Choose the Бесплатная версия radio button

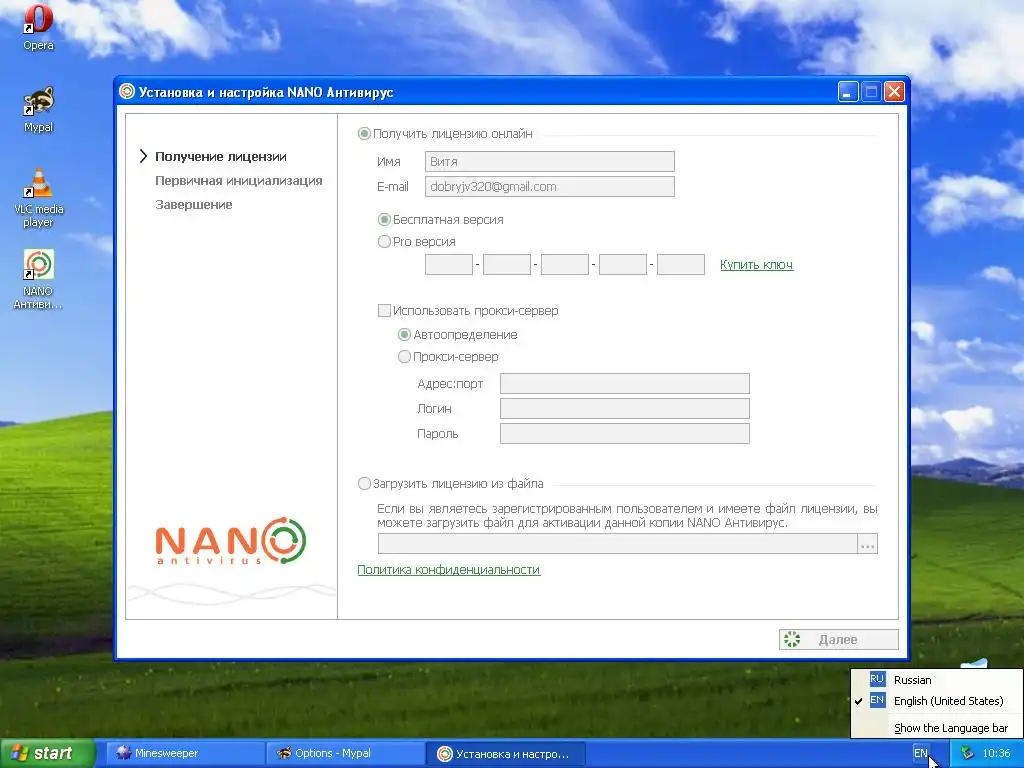pos(384,219)
